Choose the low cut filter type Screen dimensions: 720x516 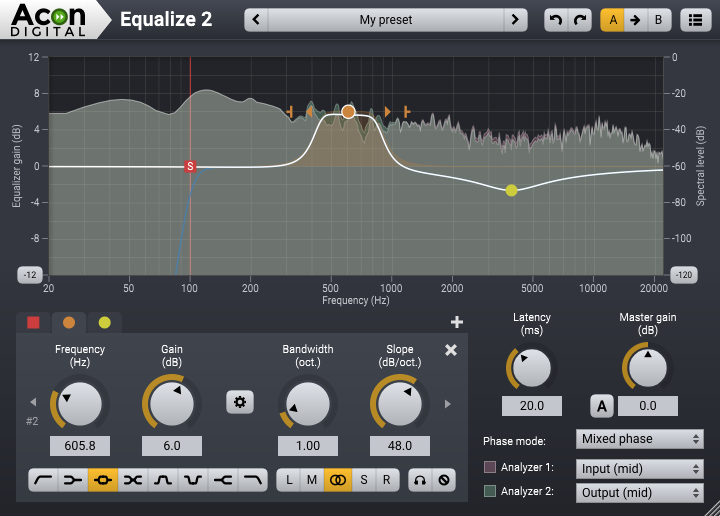[x=44, y=480]
